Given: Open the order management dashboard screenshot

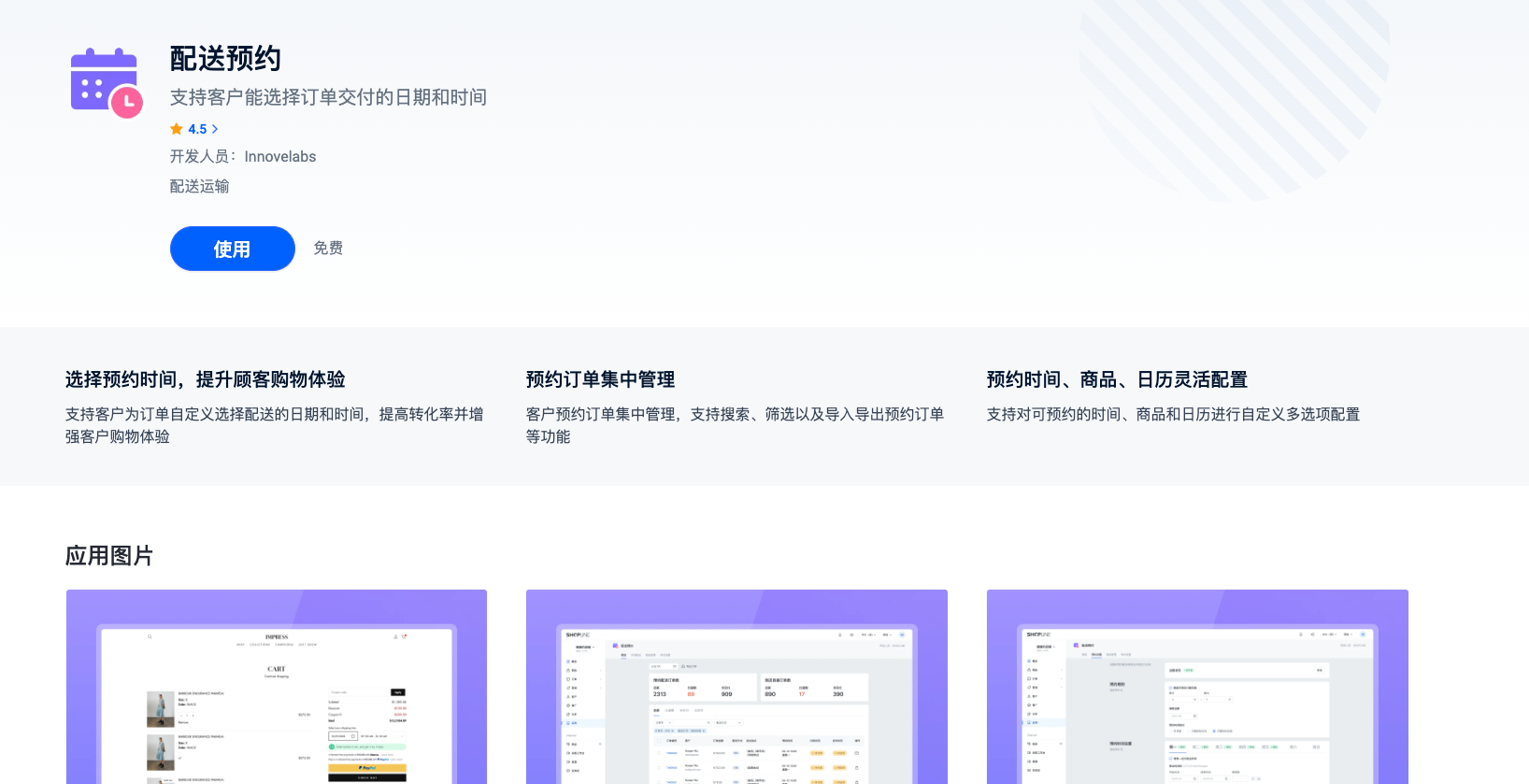Looking at the screenshot, I should click(736, 687).
